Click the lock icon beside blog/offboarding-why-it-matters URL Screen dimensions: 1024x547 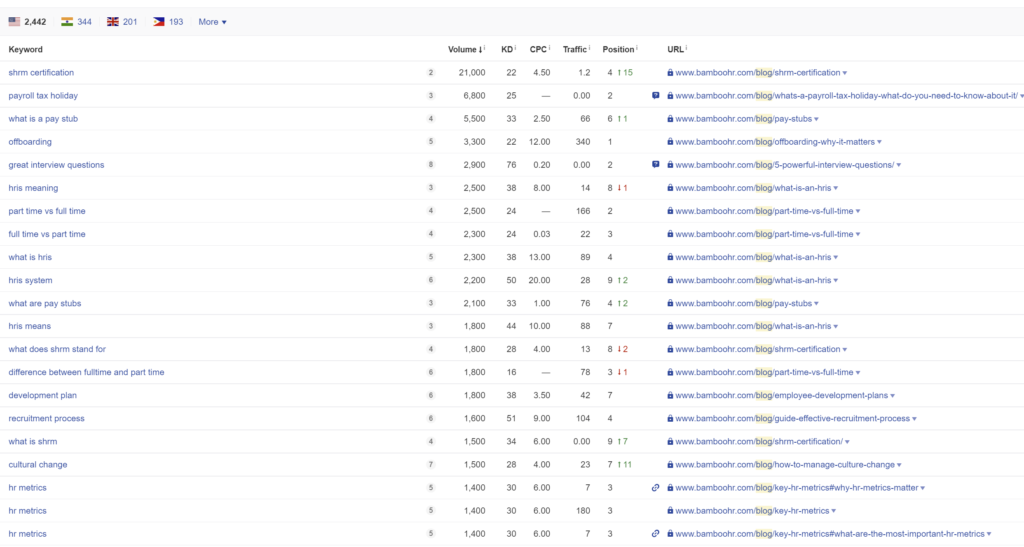point(670,142)
